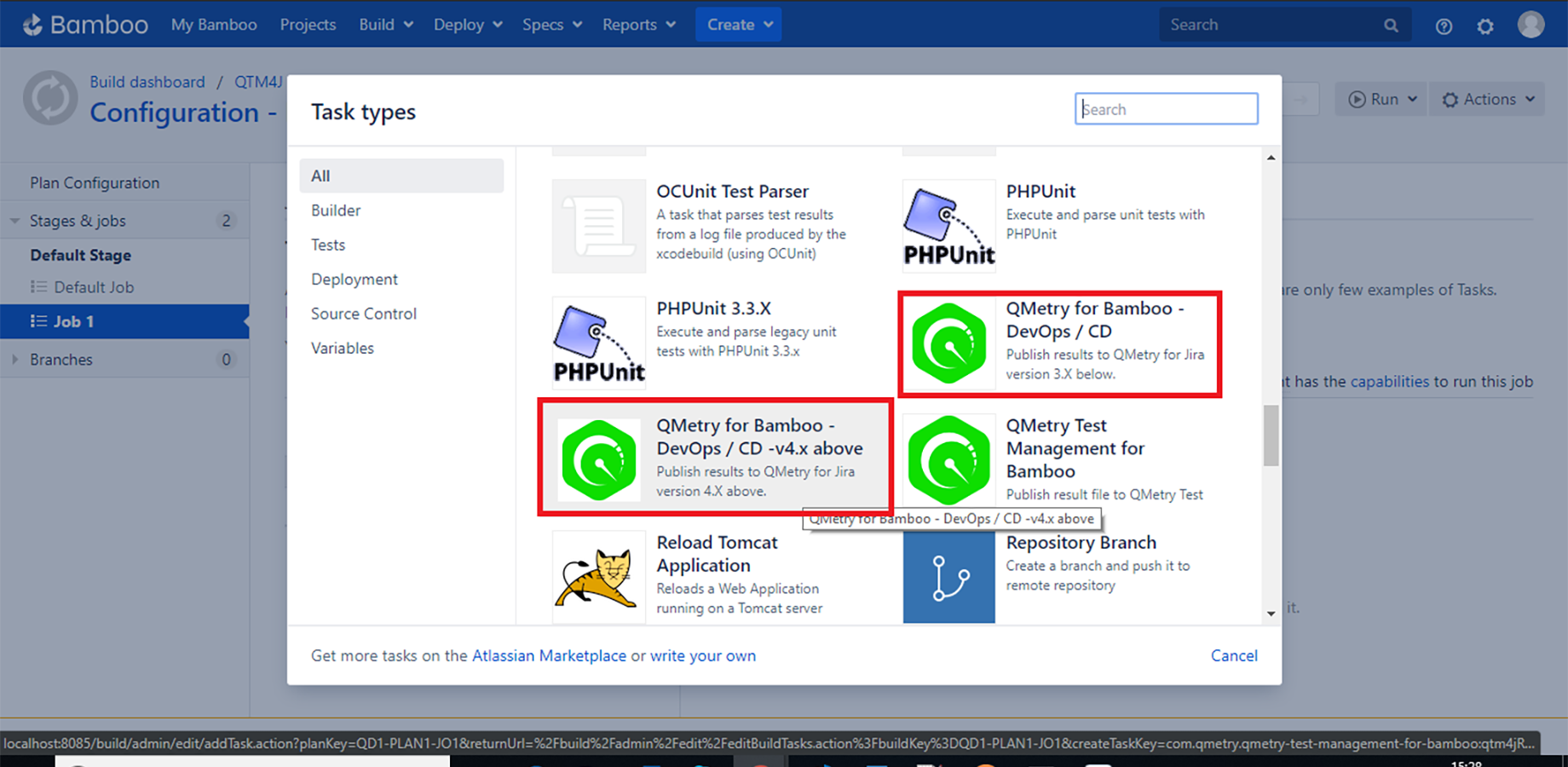Choose QMetry Test Management for Bamboo title
The image size is (1568, 767).
coord(1075,448)
